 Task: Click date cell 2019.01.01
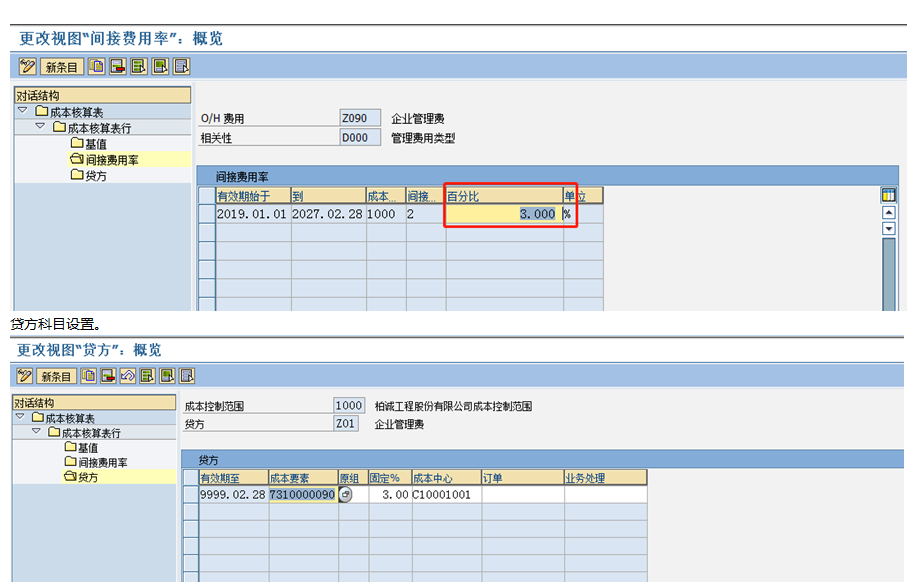253,213
